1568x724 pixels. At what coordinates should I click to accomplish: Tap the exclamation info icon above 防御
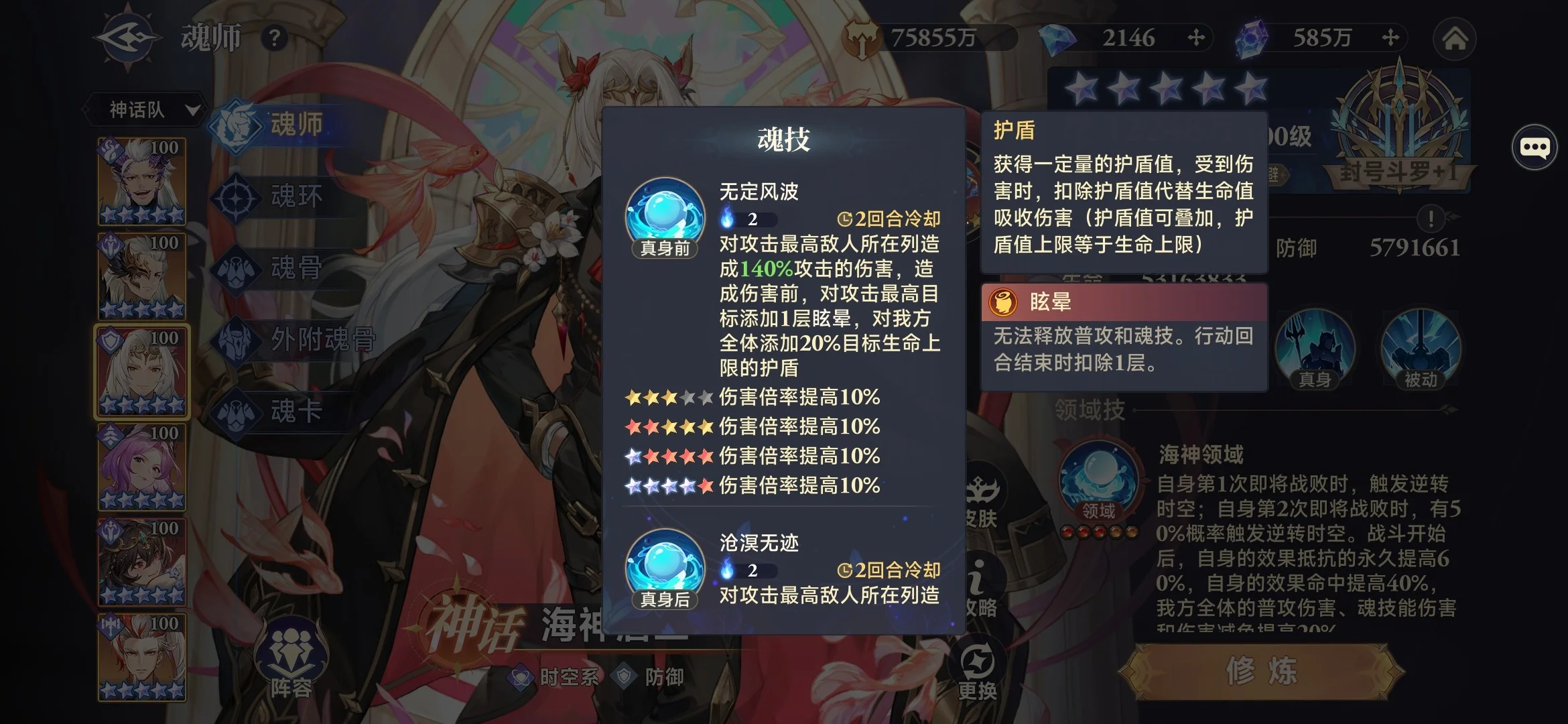(1431, 217)
